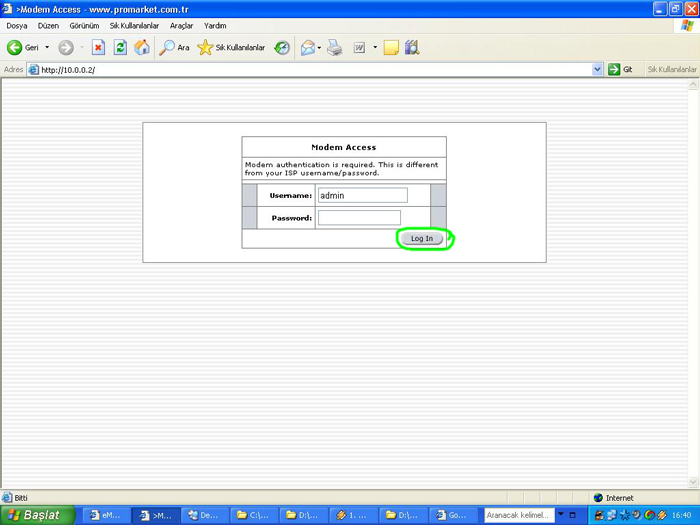Click the Modem Access heading text
This screenshot has height=525, width=700.
click(344, 147)
